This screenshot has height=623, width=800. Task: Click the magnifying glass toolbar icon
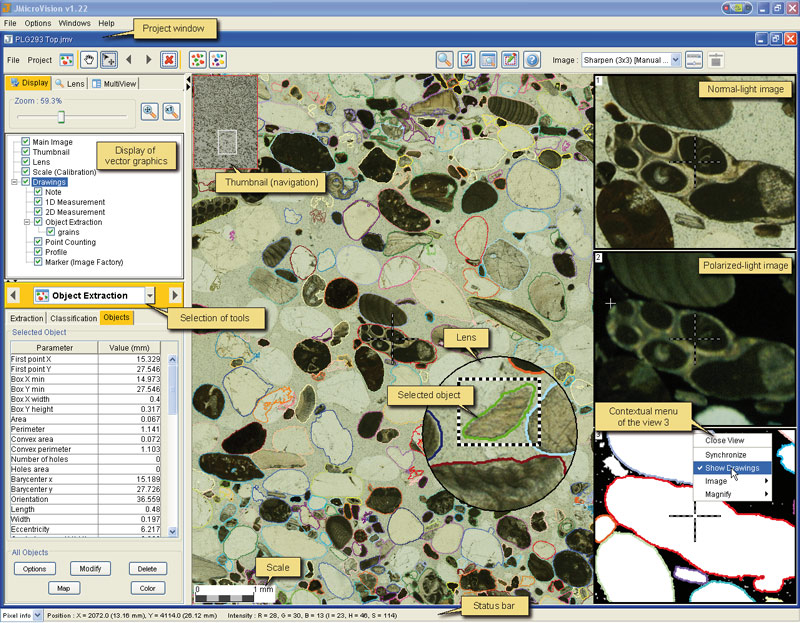444,60
